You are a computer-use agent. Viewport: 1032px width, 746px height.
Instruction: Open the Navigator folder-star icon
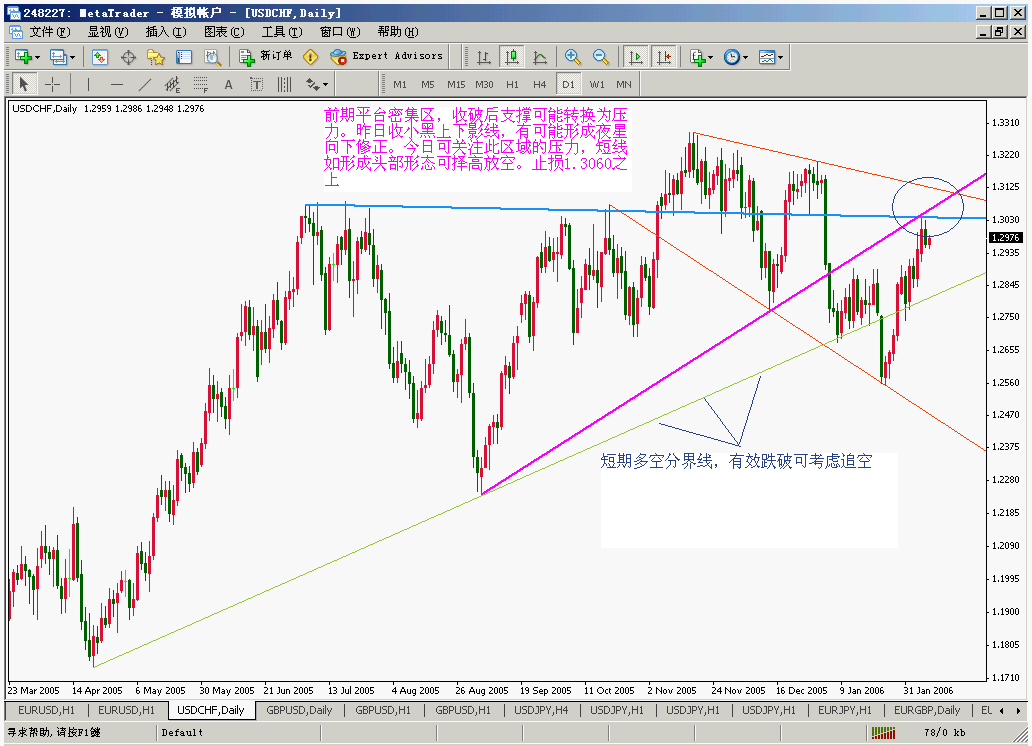tap(156, 57)
